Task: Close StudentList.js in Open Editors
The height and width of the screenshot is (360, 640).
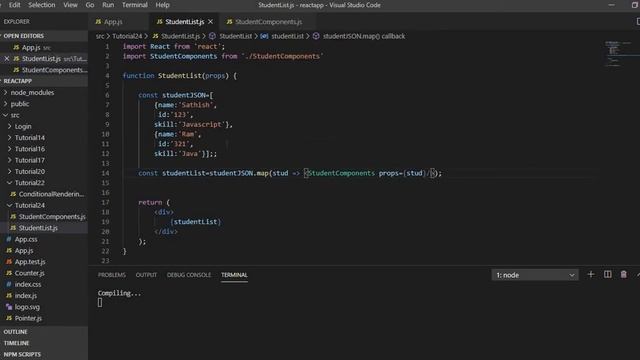Action: tap(7, 59)
